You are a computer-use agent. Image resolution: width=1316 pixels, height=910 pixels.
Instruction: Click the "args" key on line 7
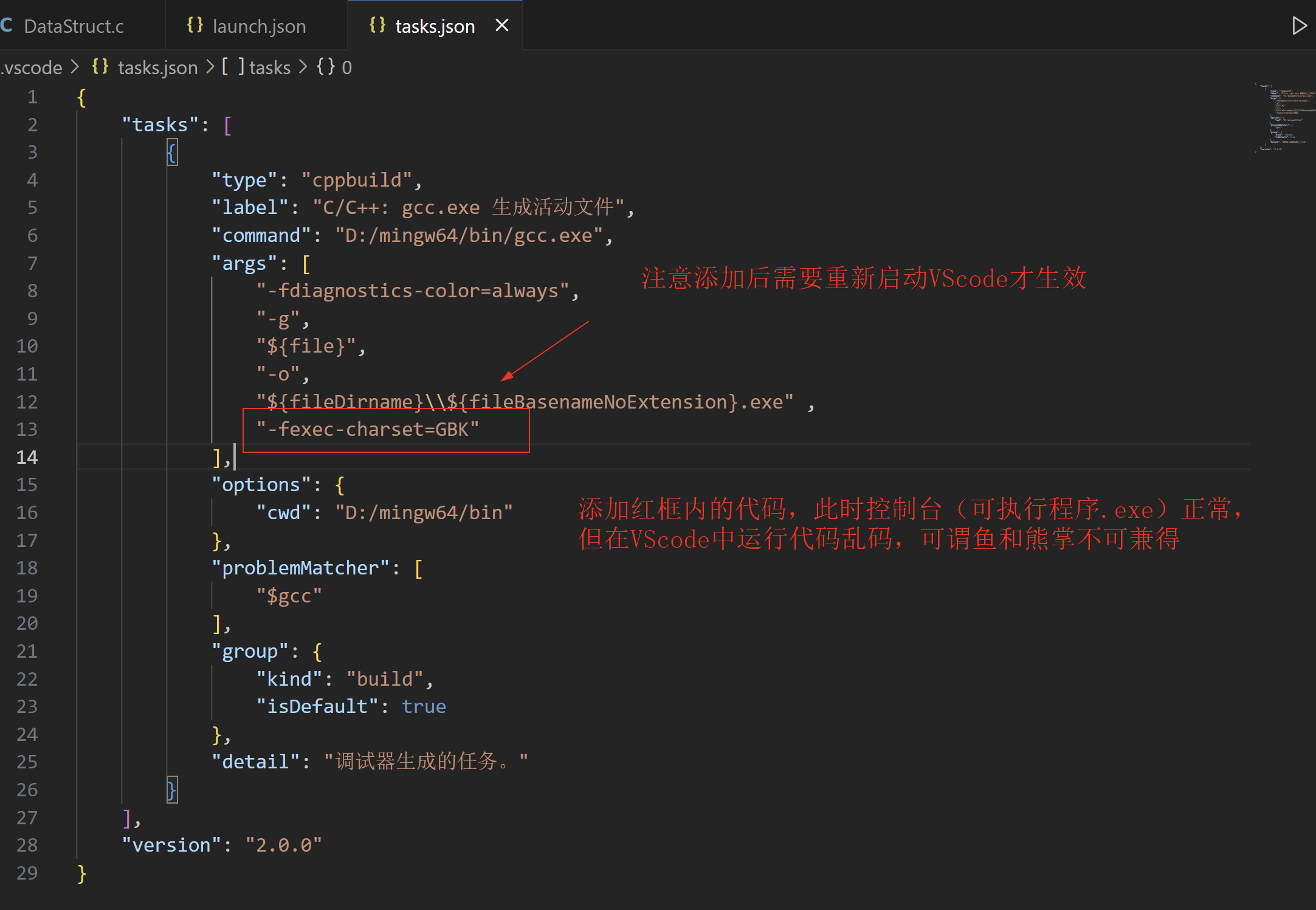244,263
